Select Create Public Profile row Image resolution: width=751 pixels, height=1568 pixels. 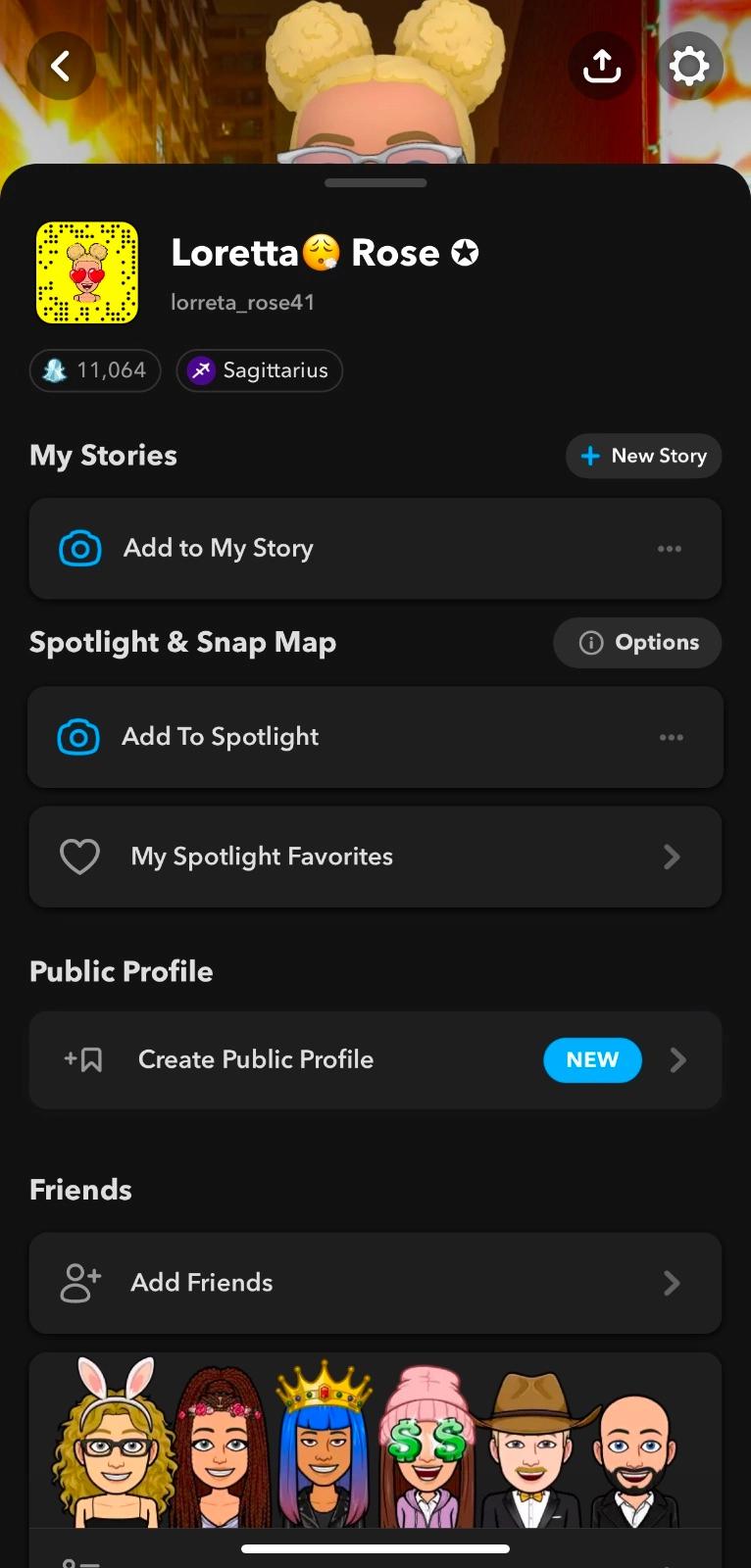[257, 1060]
